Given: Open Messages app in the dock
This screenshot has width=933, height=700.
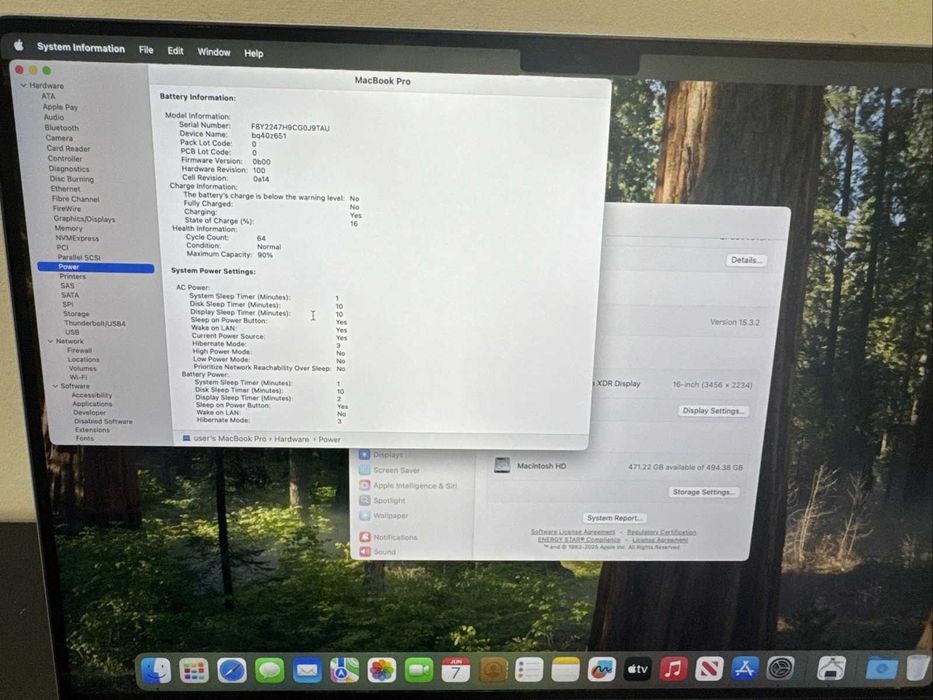Looking at the screenshot, I should point(270,671).
